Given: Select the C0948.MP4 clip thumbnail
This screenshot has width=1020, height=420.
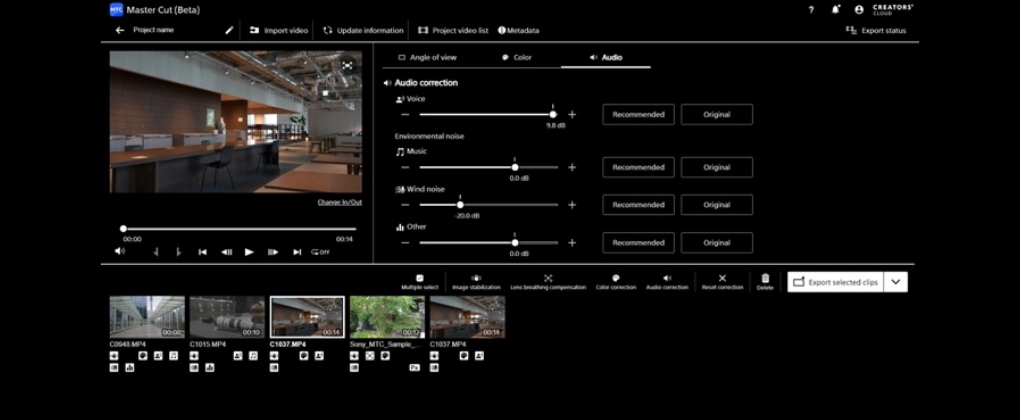Looking at the screenshot, I should pos(147,317).
